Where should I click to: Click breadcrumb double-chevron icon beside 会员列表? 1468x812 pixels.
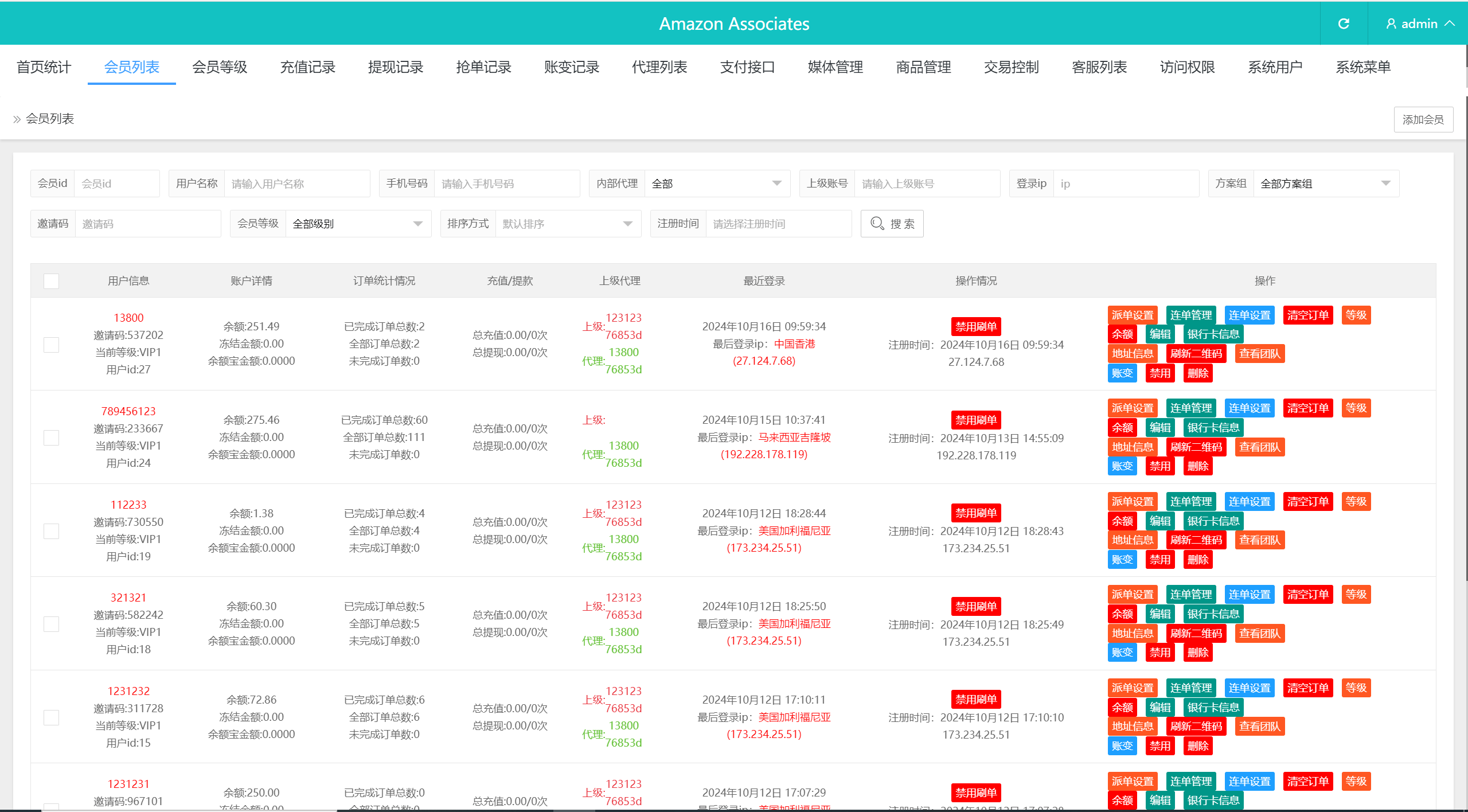pos(17,119)
